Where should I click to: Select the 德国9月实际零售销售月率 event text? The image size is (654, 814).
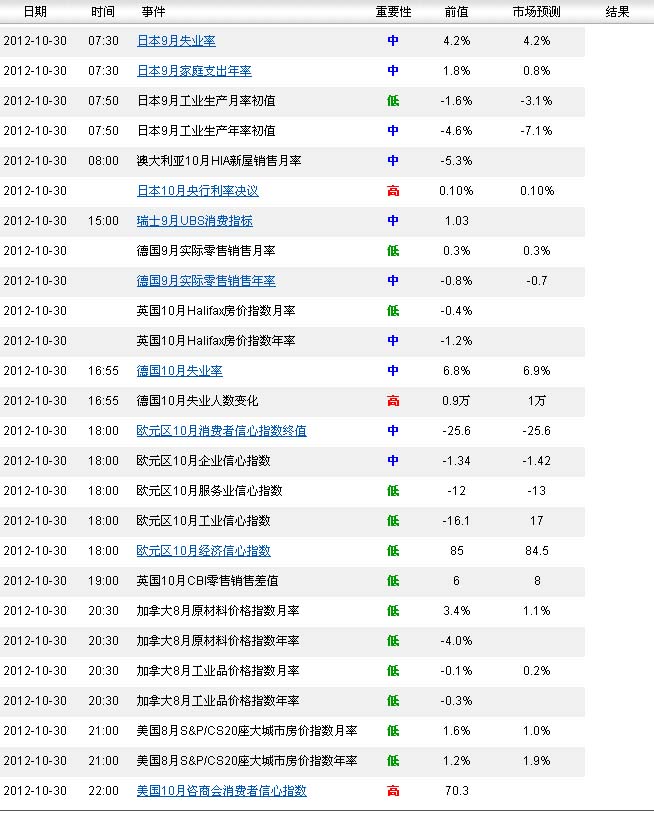206,251
